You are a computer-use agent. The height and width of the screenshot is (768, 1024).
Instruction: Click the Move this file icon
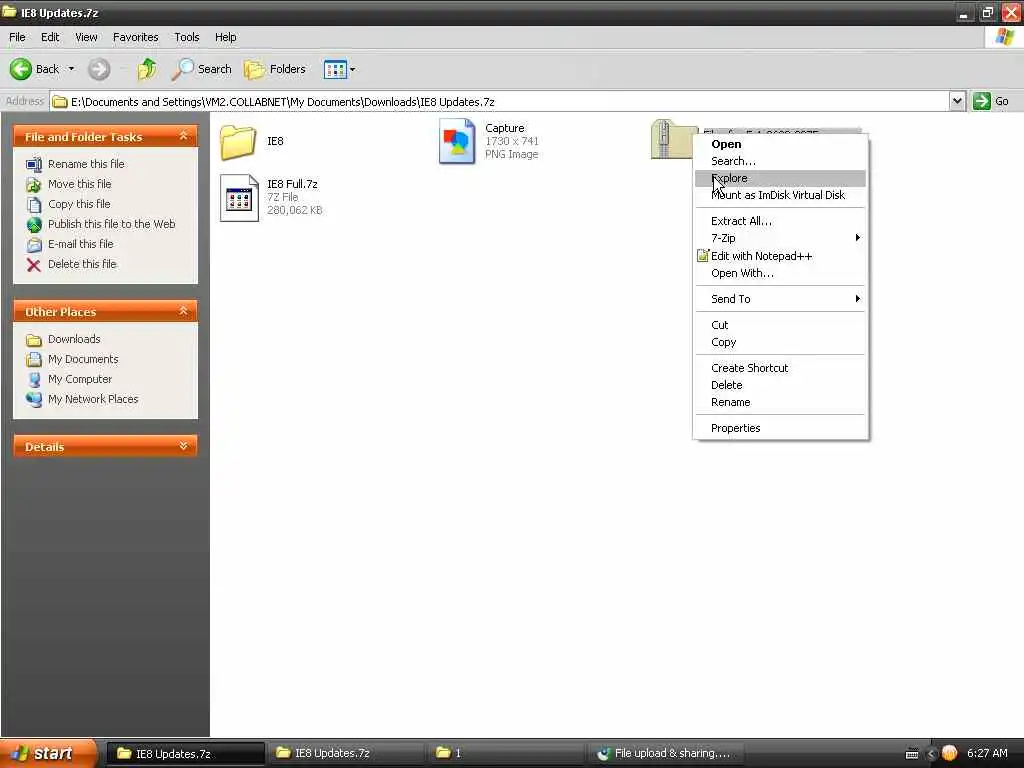pos(34,184)
